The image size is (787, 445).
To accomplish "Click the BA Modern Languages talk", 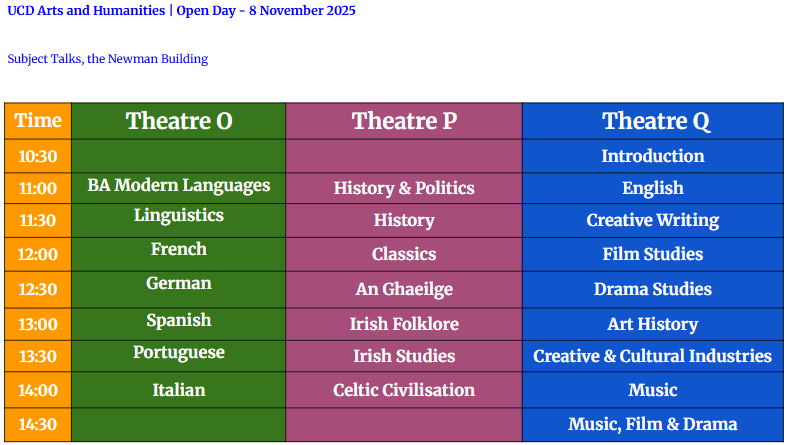I will 178,185.
